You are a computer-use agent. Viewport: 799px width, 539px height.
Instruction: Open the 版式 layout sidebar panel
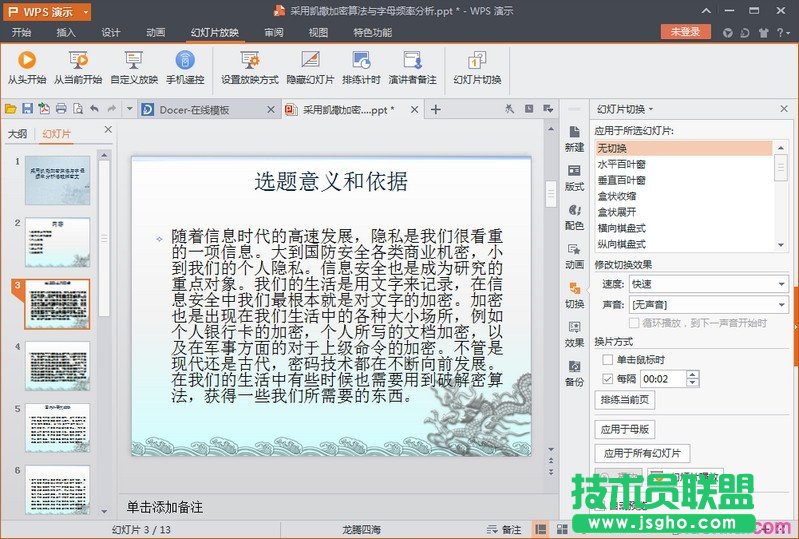(x=574, y=178)
